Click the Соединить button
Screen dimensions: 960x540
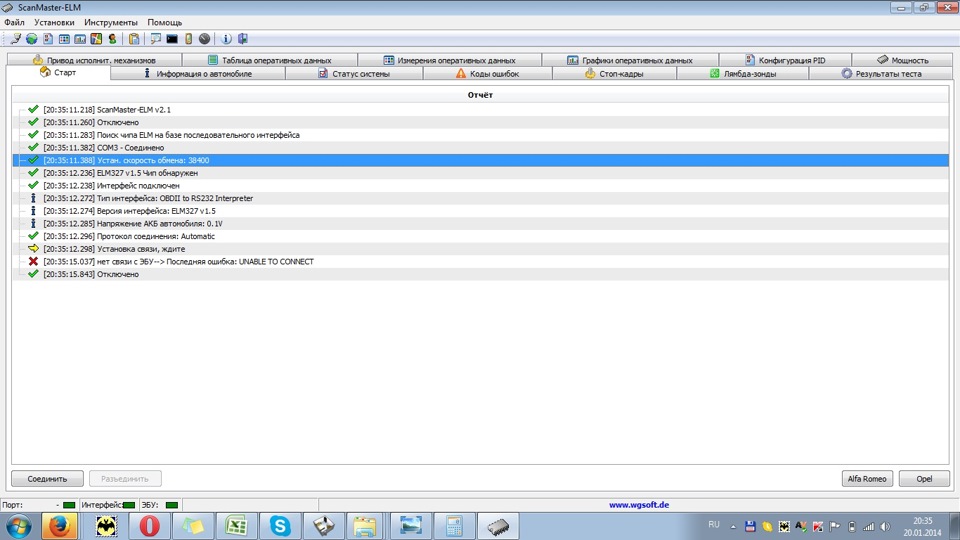click(x=47, y=478)
